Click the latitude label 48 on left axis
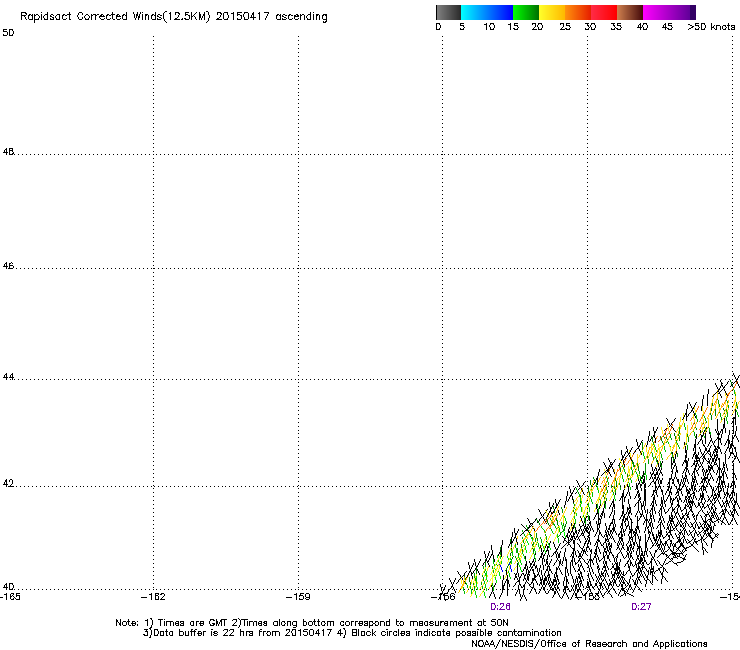The image size is (740, 650). point(8,152)
